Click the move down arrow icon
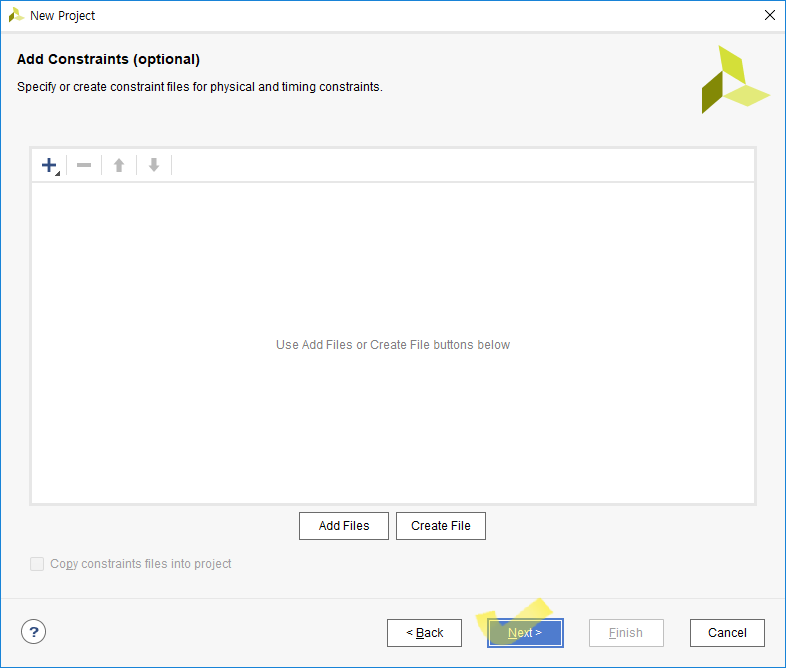Screen dimensions: 786x668 coord(154,165)
